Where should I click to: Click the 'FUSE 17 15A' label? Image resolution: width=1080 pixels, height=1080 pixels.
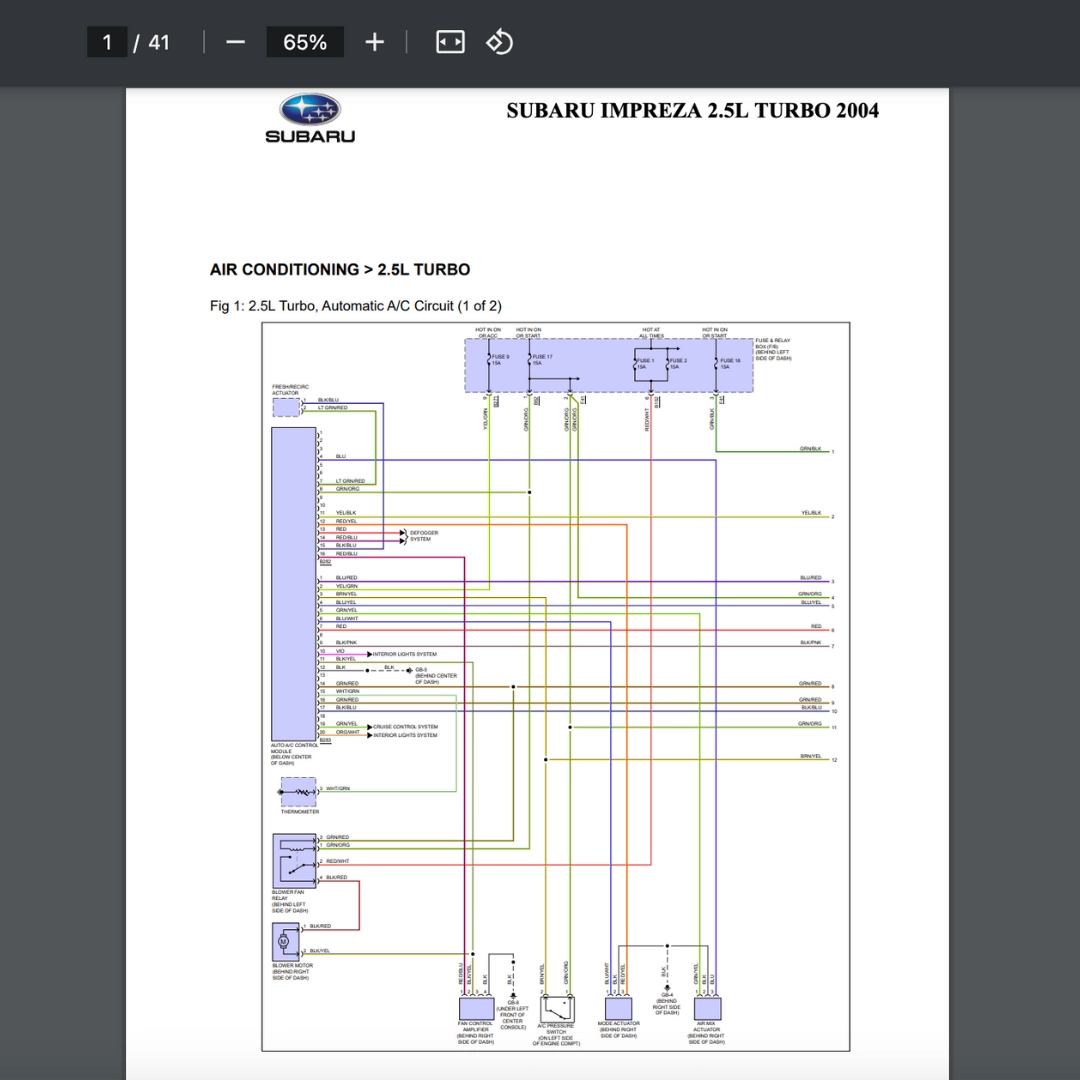542,360
